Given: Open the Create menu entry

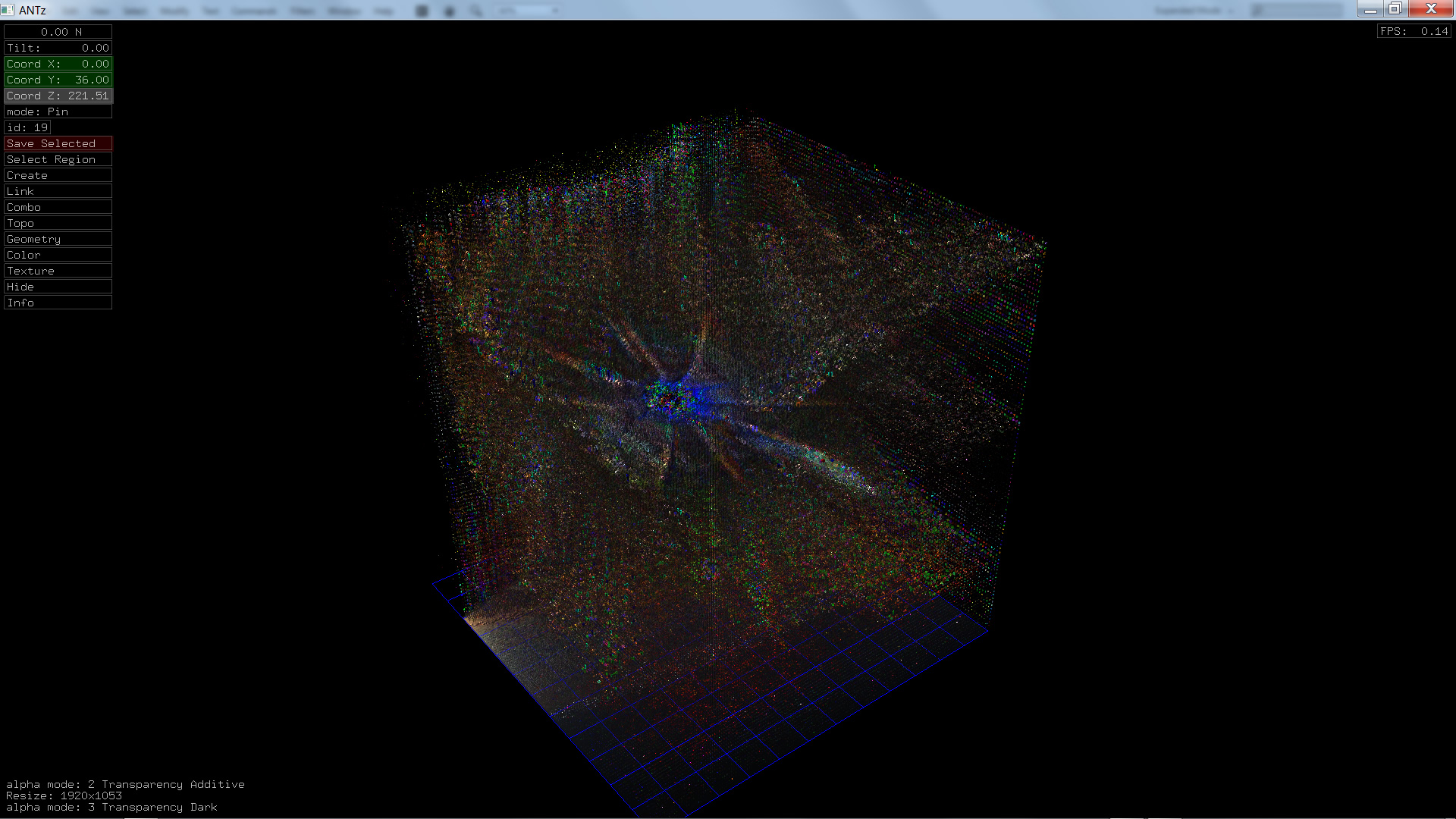Looking at the screenshot, I should pyautogui.click(x=58, y=175).
